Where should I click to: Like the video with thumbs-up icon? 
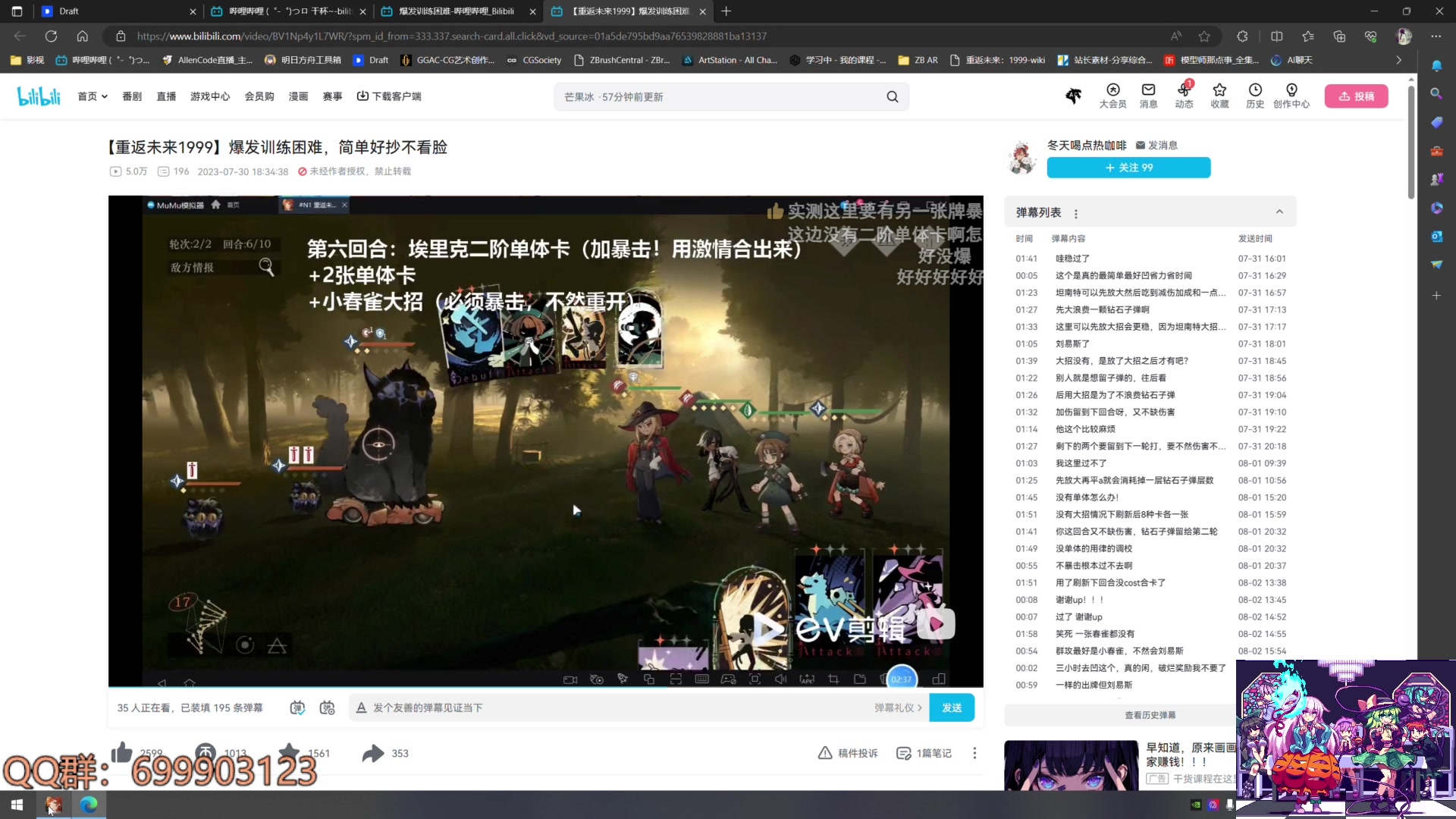121,752
